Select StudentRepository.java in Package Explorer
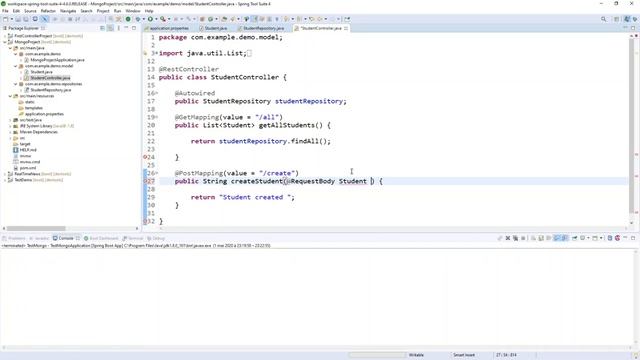The image size is (640, 360). click(51, 90)
